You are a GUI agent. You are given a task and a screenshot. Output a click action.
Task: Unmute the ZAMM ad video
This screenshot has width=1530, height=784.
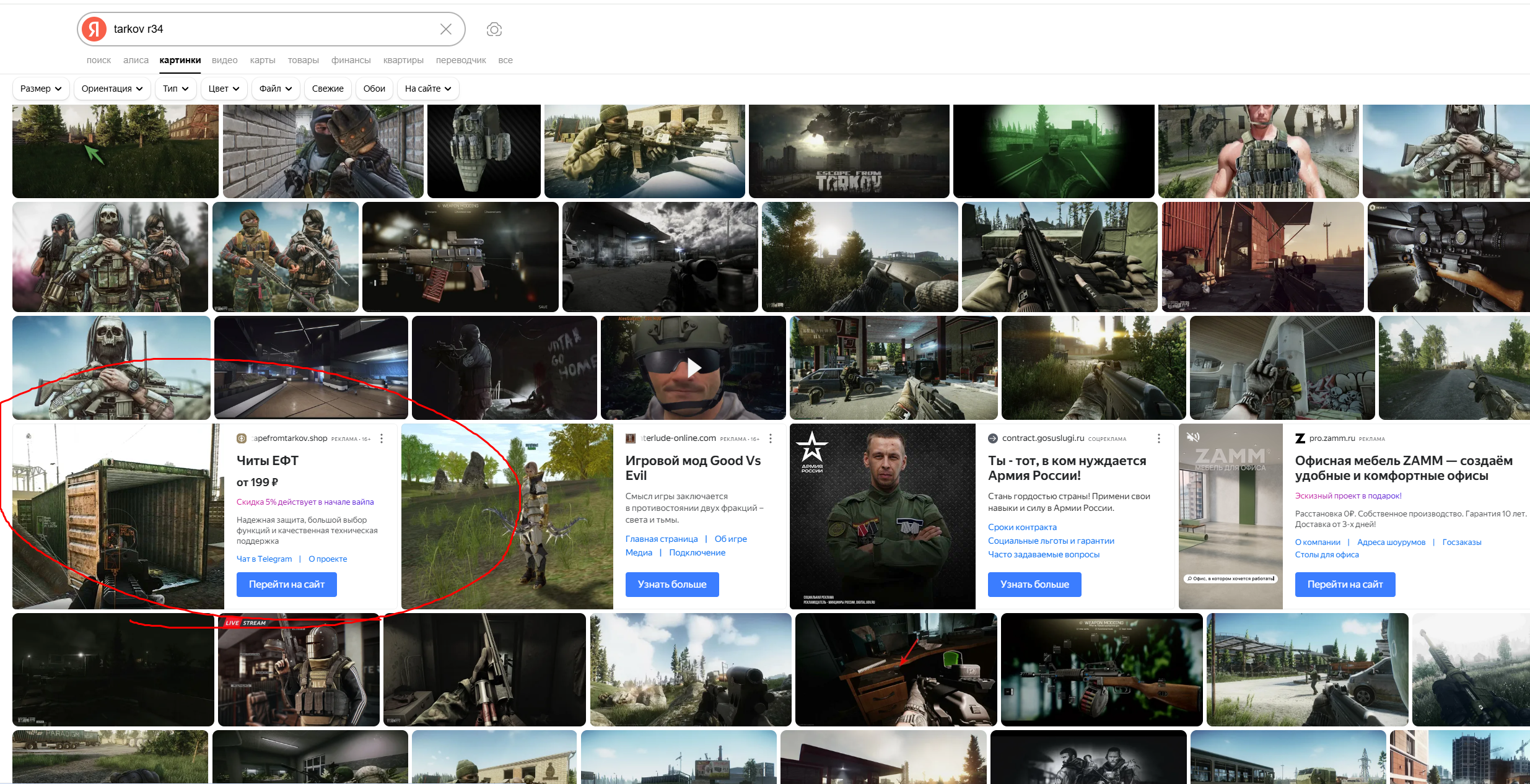tap(1192, 437)
